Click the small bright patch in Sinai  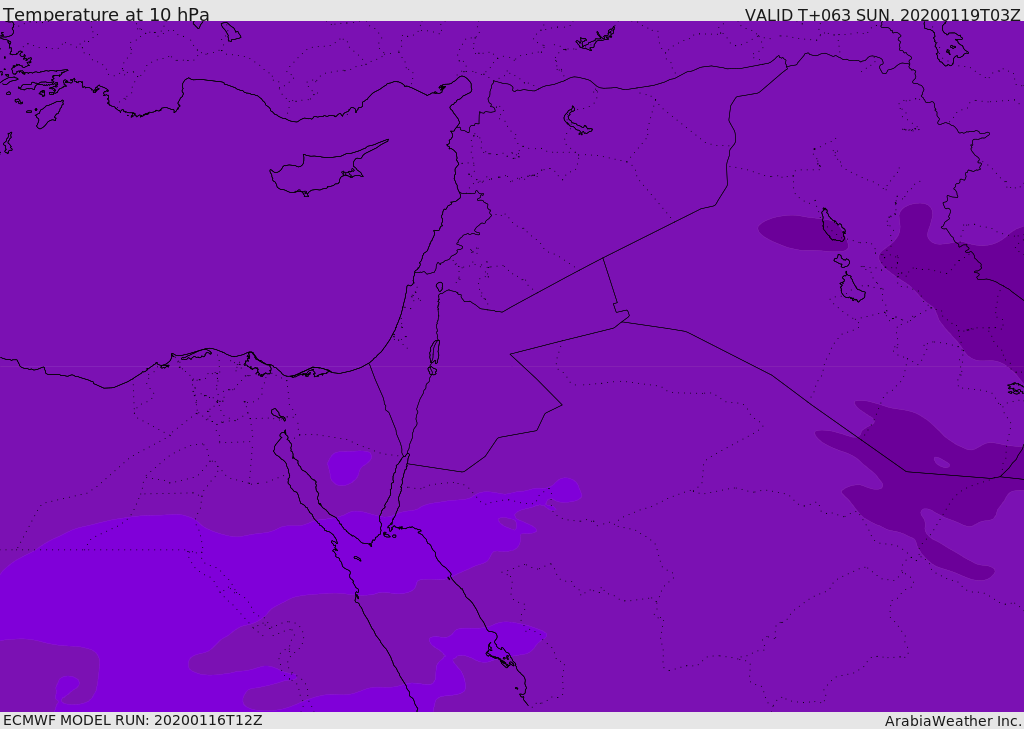348,467
